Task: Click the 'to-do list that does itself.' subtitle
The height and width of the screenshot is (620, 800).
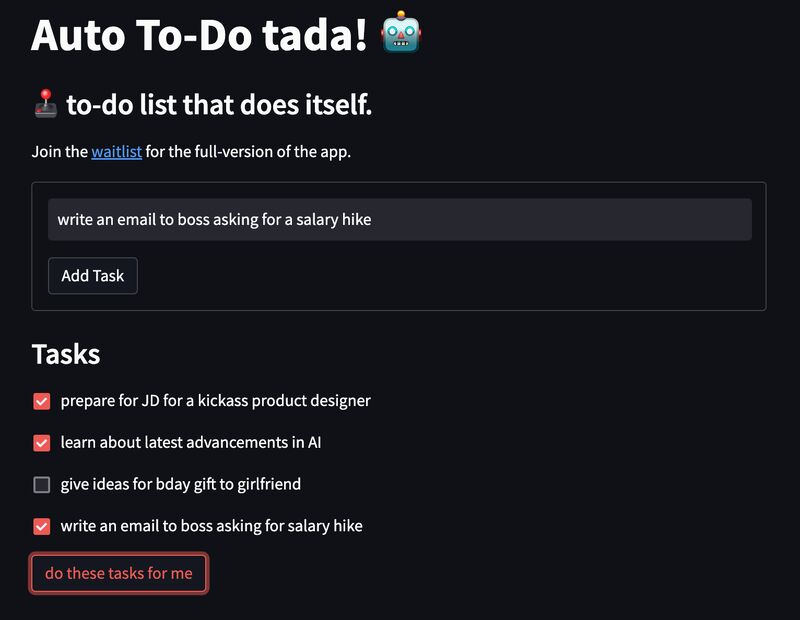Action: pyautogui.click(x=219, y=105)
